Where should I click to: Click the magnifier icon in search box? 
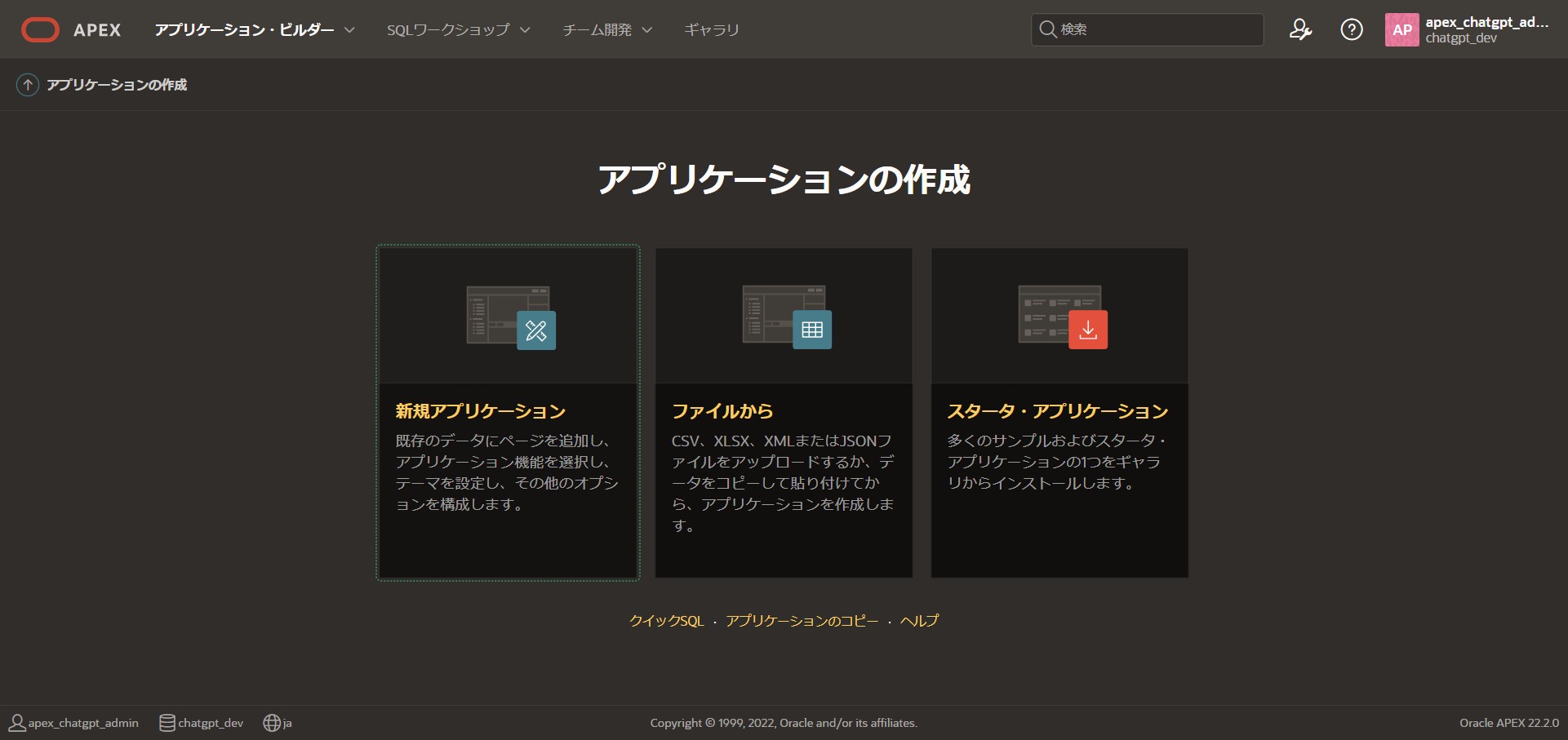tap(1047, 29)
